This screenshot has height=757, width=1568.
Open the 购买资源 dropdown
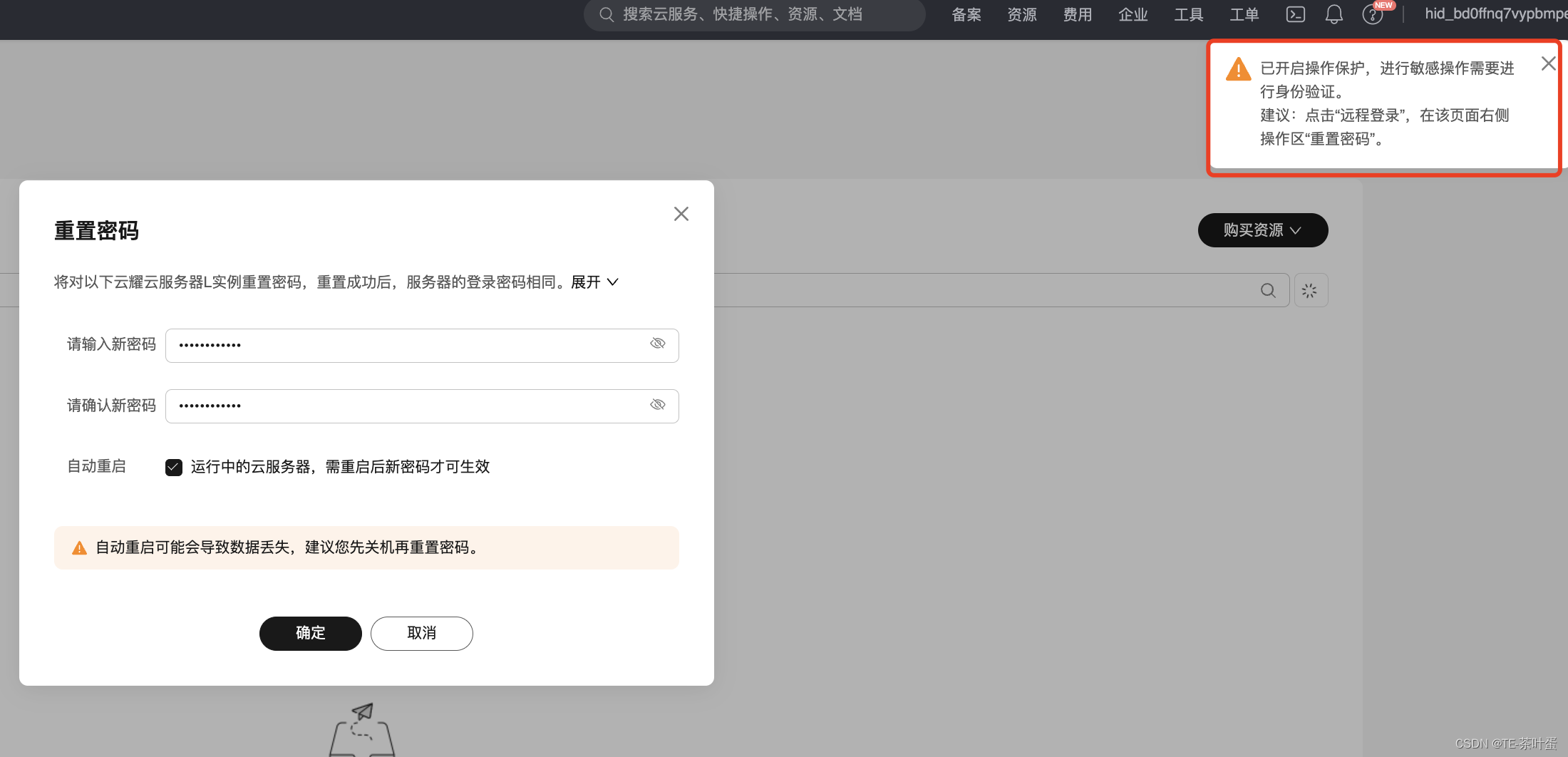pos(1262,230)
